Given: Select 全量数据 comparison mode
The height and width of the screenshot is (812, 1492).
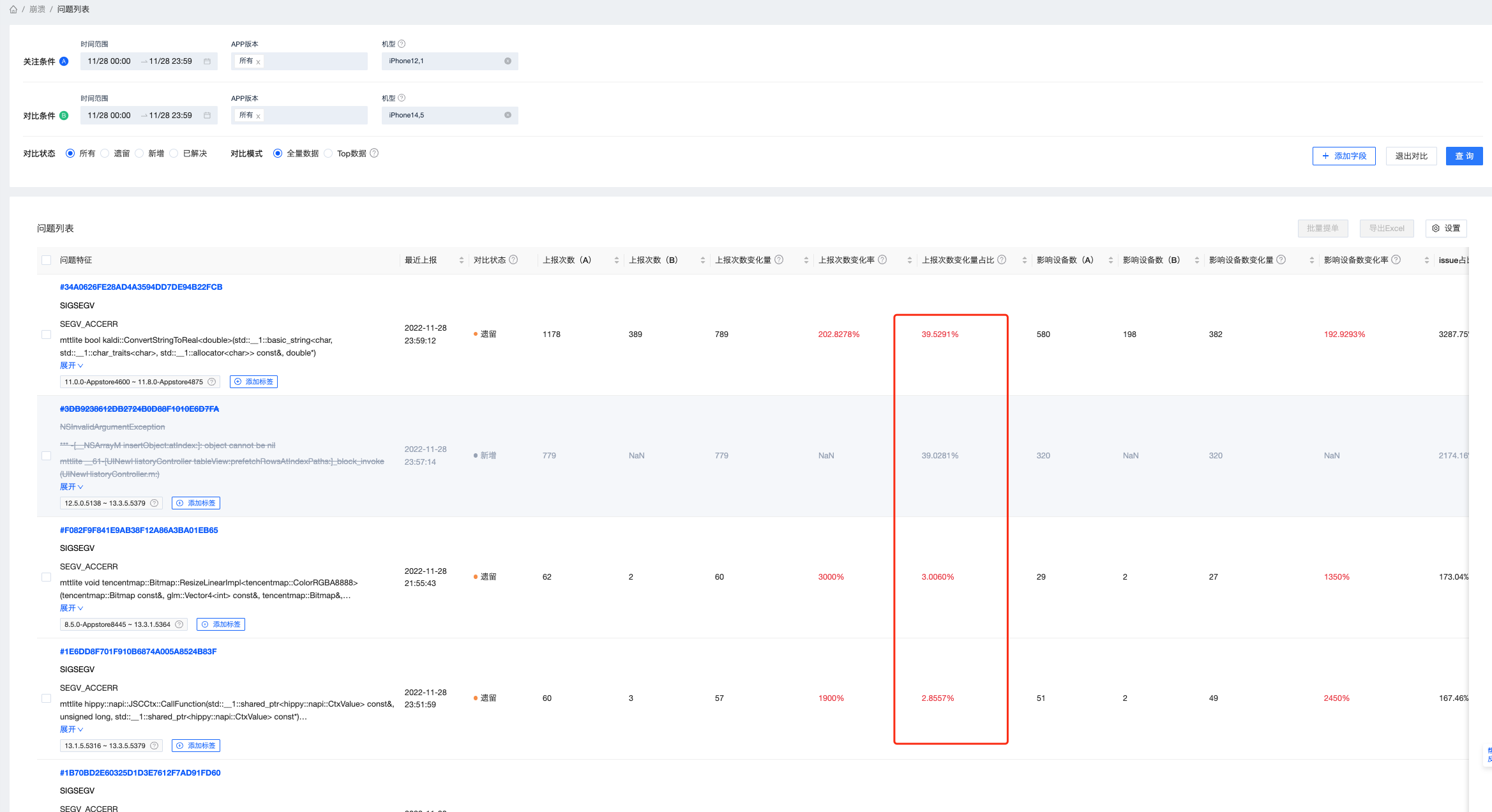Looking at the screenshot, I should [278, 154].
